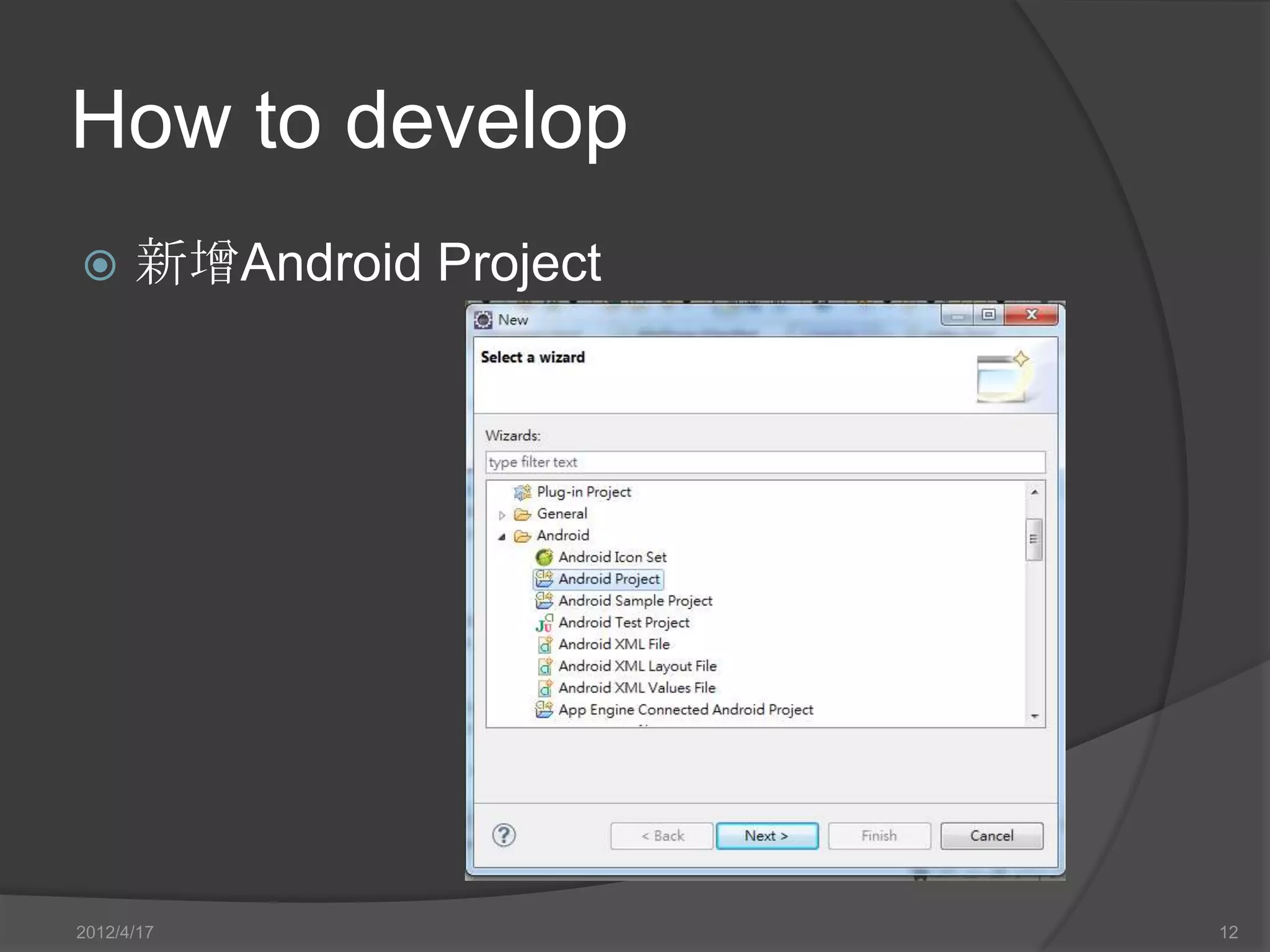Expand the General folder node
The image size is (1270, 952).
(502, 515)
